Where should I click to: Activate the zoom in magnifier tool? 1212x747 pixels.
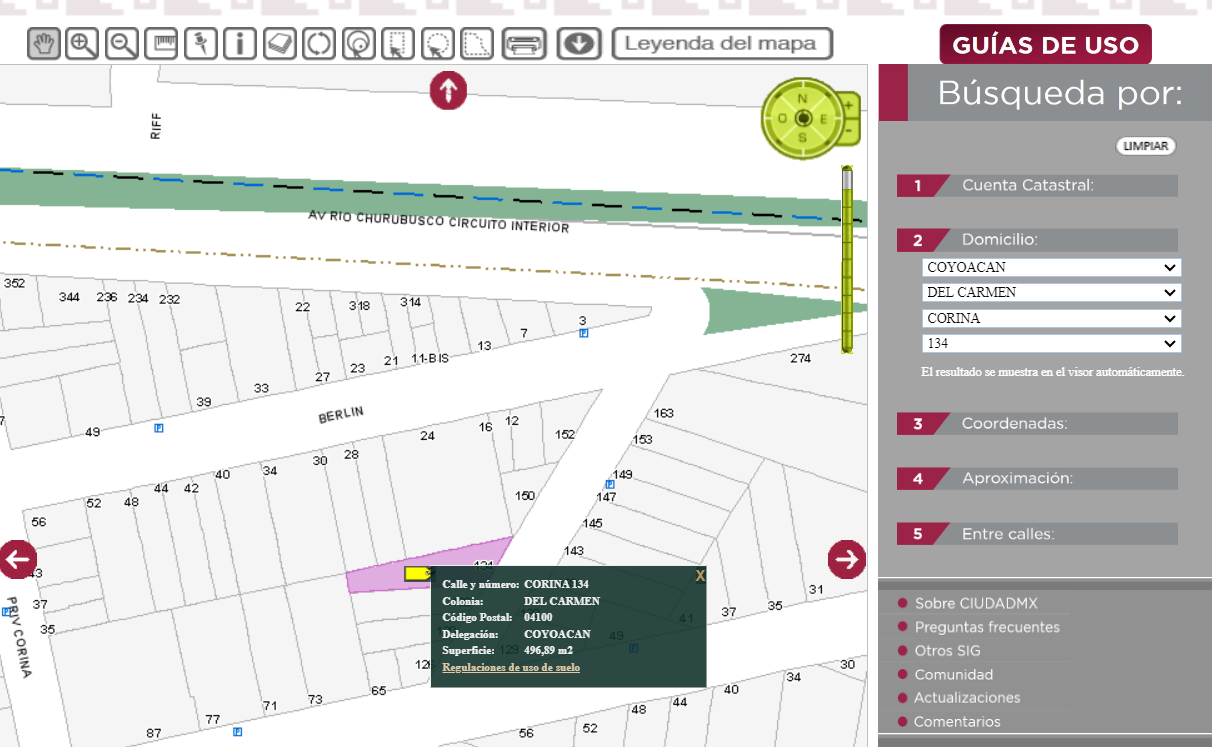(x=83, y=44)
